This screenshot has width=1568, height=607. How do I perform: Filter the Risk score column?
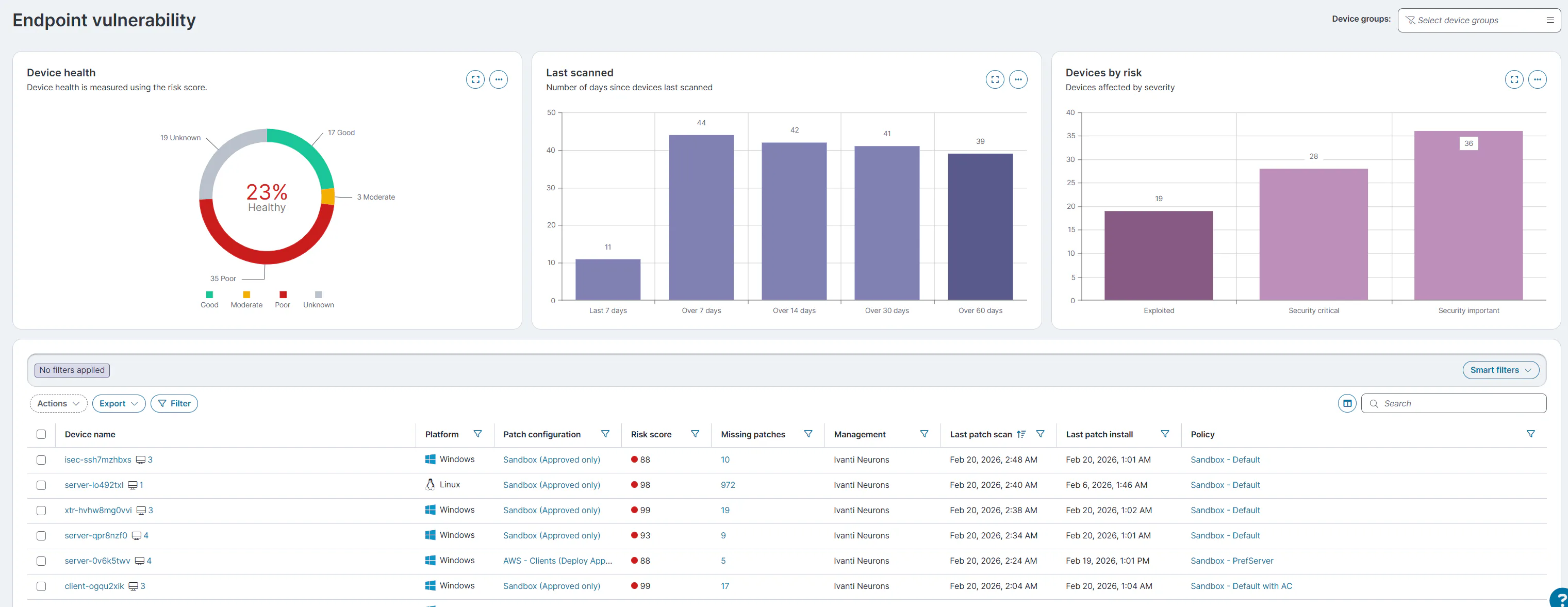[695, 434]
